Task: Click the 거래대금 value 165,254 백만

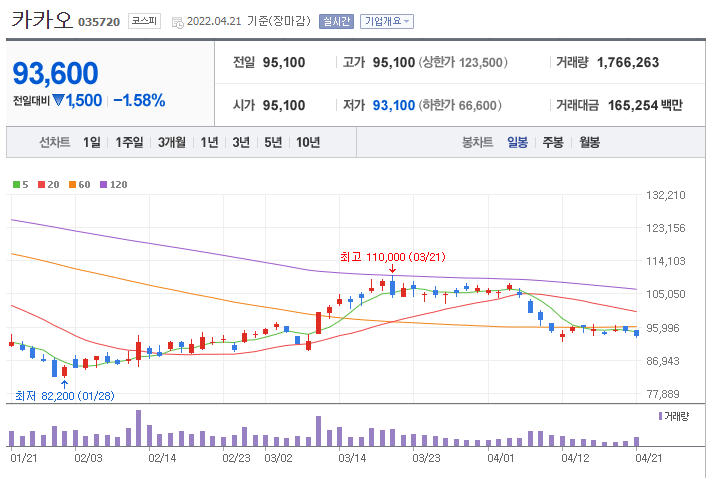Action: tap(645, 105)
